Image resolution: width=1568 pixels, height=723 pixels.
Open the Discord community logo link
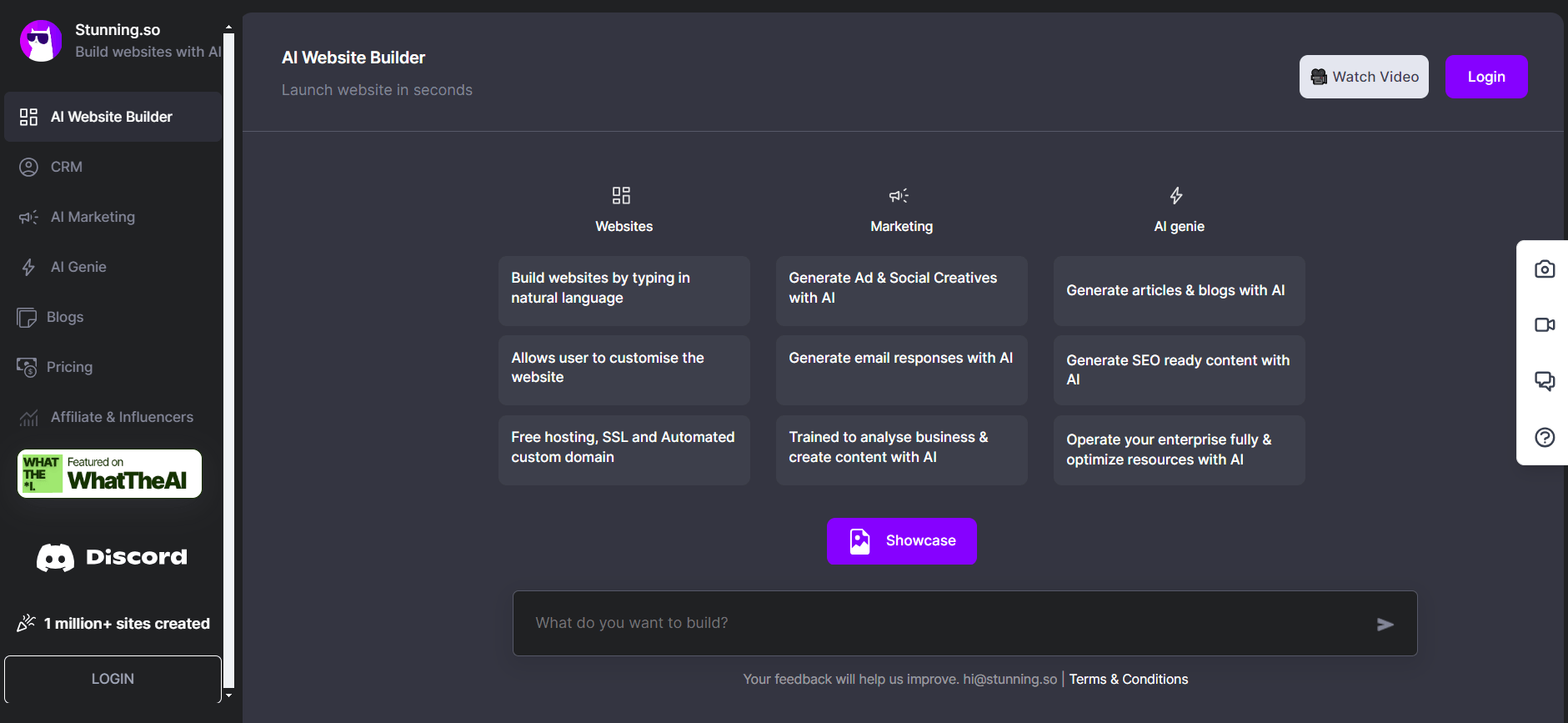112,557
